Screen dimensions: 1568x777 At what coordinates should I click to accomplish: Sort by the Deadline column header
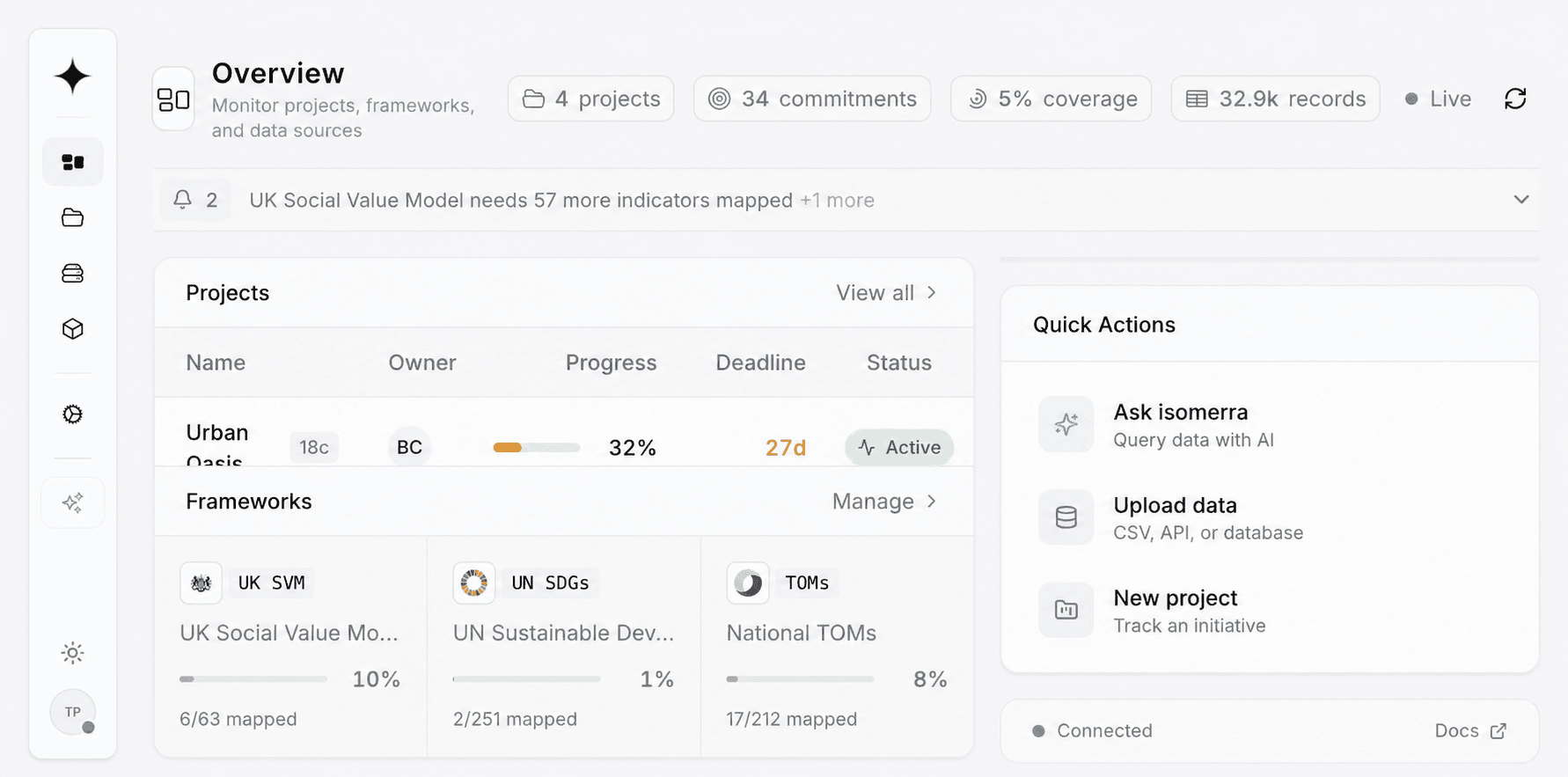coord(760,363)
